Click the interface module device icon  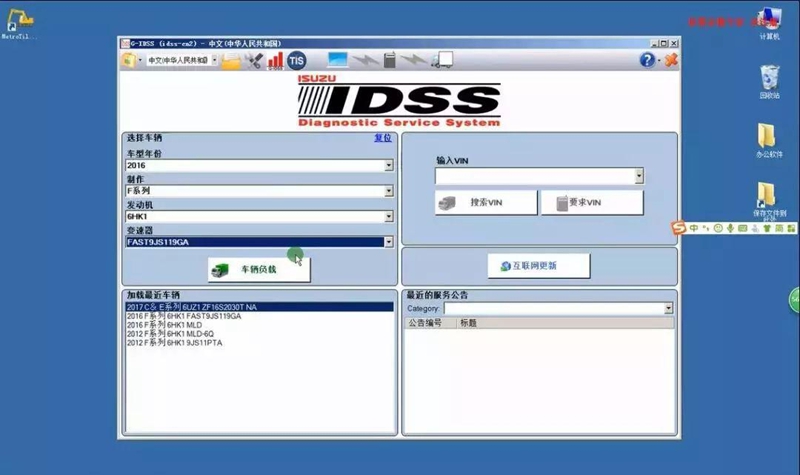click(x=390, y=60)
